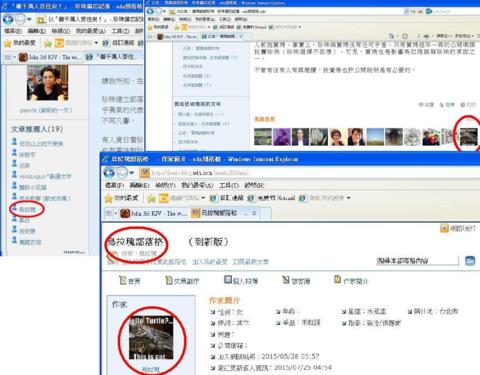
Task: Open the John 3:16 KJV tab in bottom window
Action: (x=153, y=213)
